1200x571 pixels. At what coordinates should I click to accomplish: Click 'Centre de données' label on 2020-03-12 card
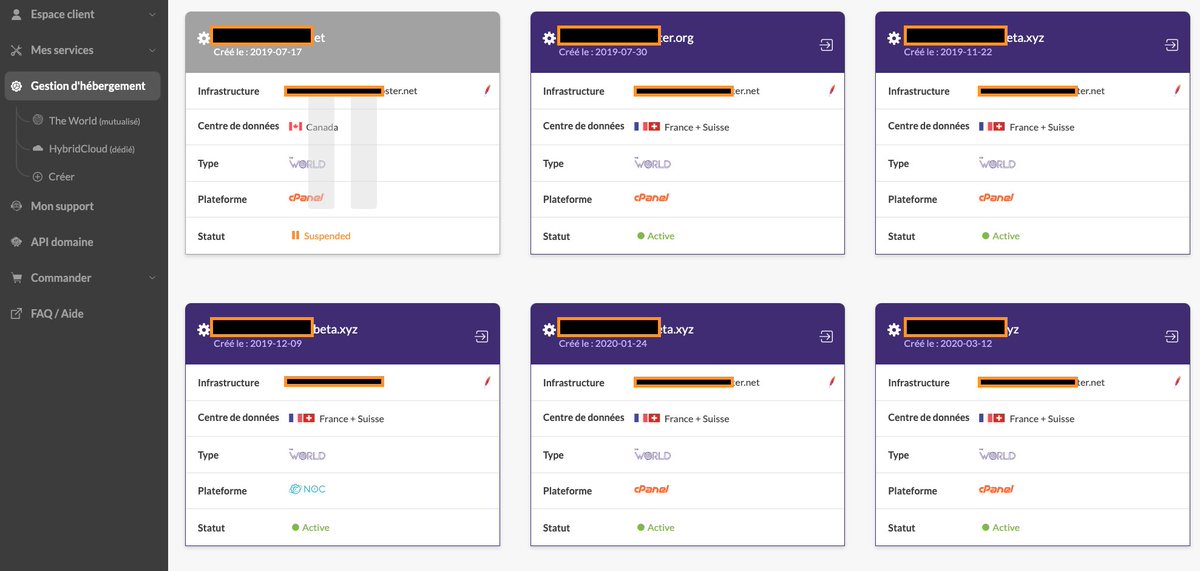click(929, 418)
